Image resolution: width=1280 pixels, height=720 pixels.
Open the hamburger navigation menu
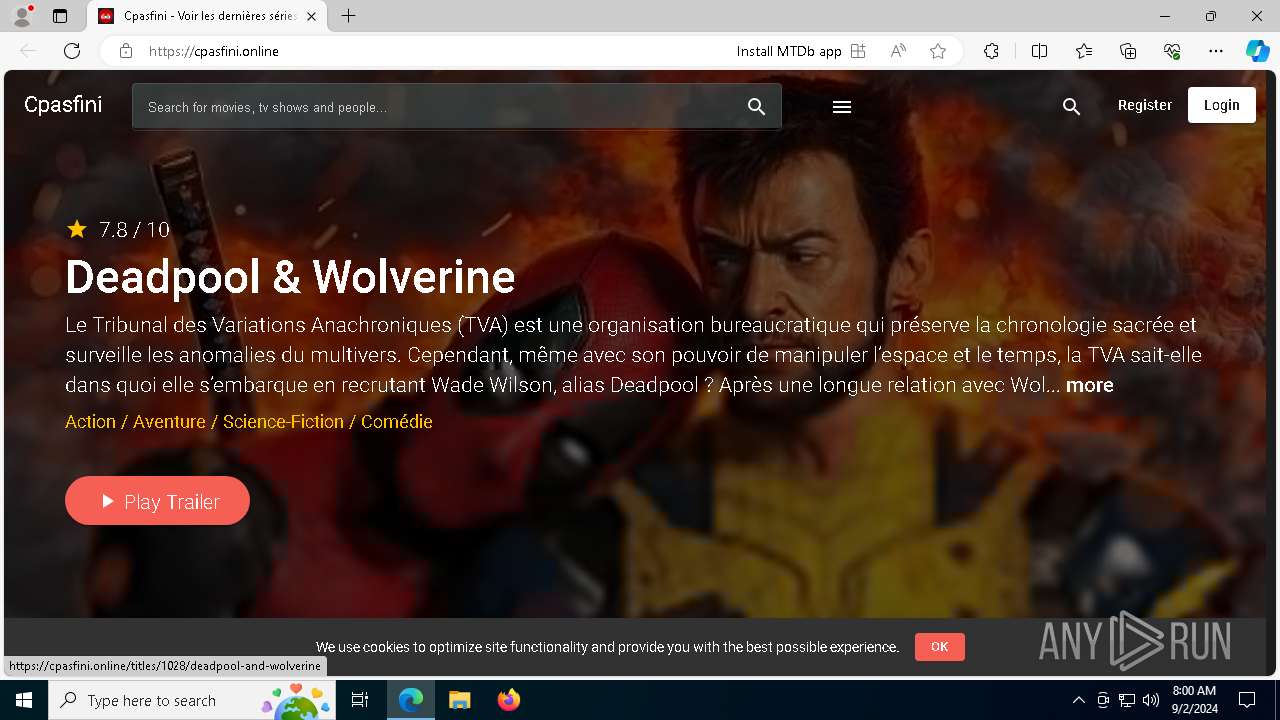pyautogui.click(x=842, y=107)
